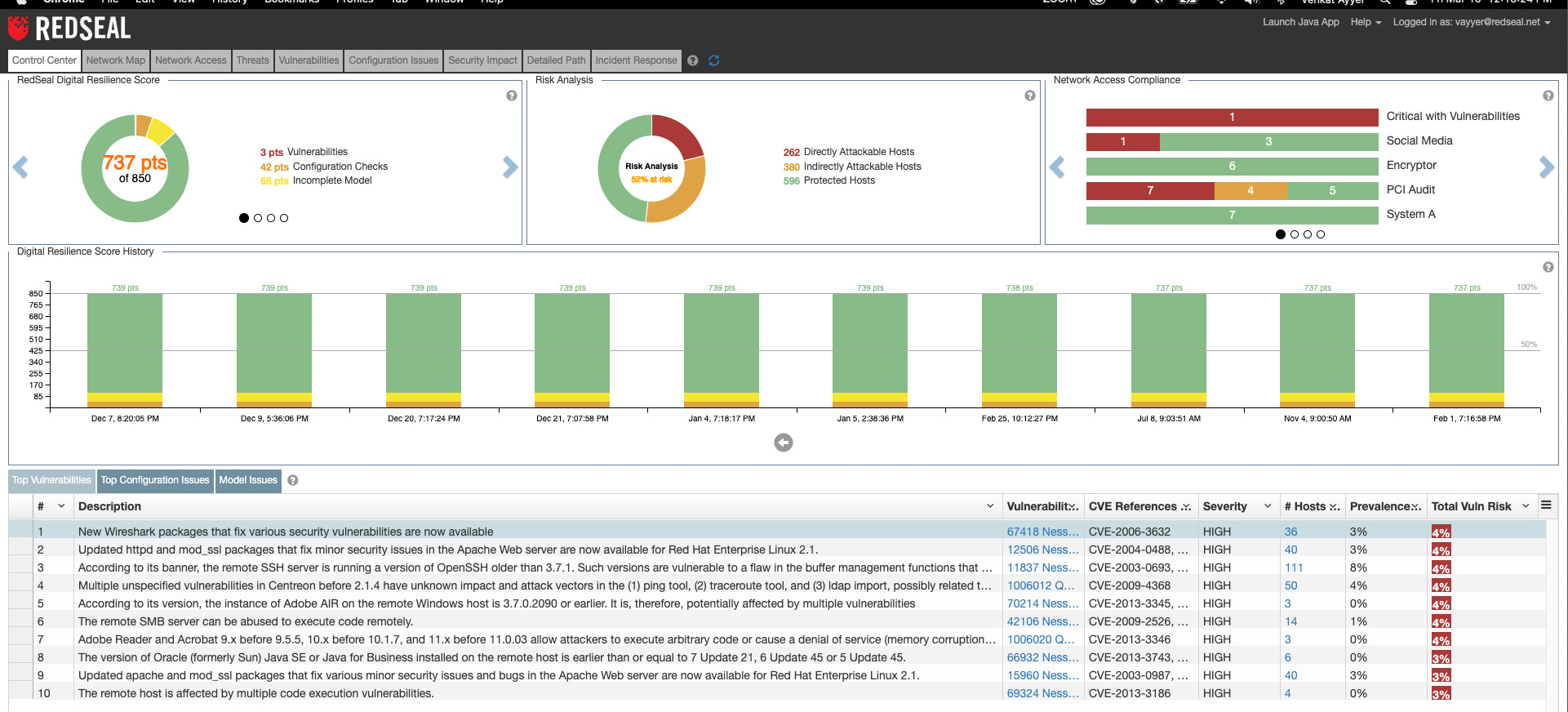Click hosts count 111 link
1568x712 pixels.
pyautogui.click(x=1294, y=567)
